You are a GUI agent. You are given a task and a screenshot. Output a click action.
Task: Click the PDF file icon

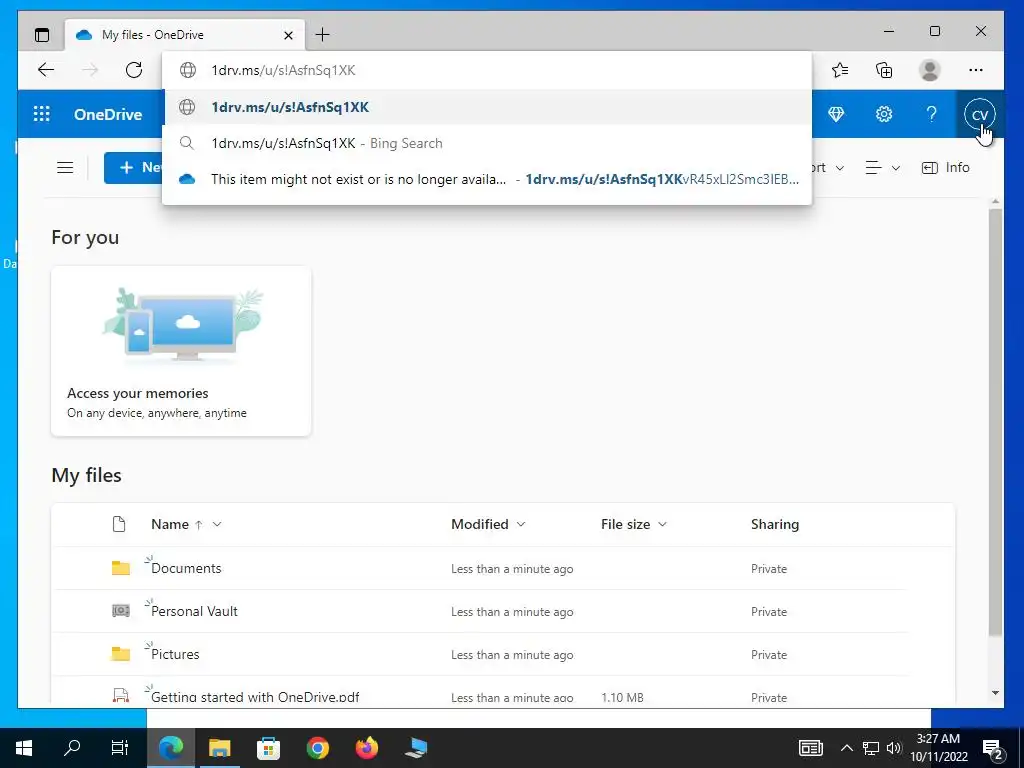pyautogui.click(x=121, y=696)
